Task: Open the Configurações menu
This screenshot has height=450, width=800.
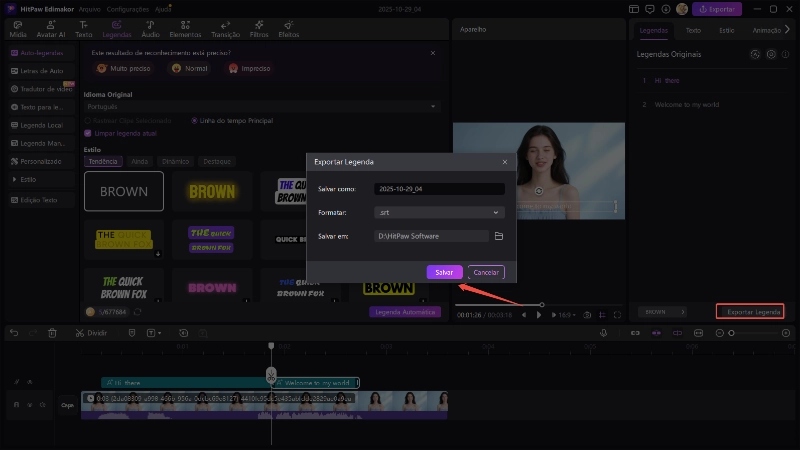Action: 127,8
